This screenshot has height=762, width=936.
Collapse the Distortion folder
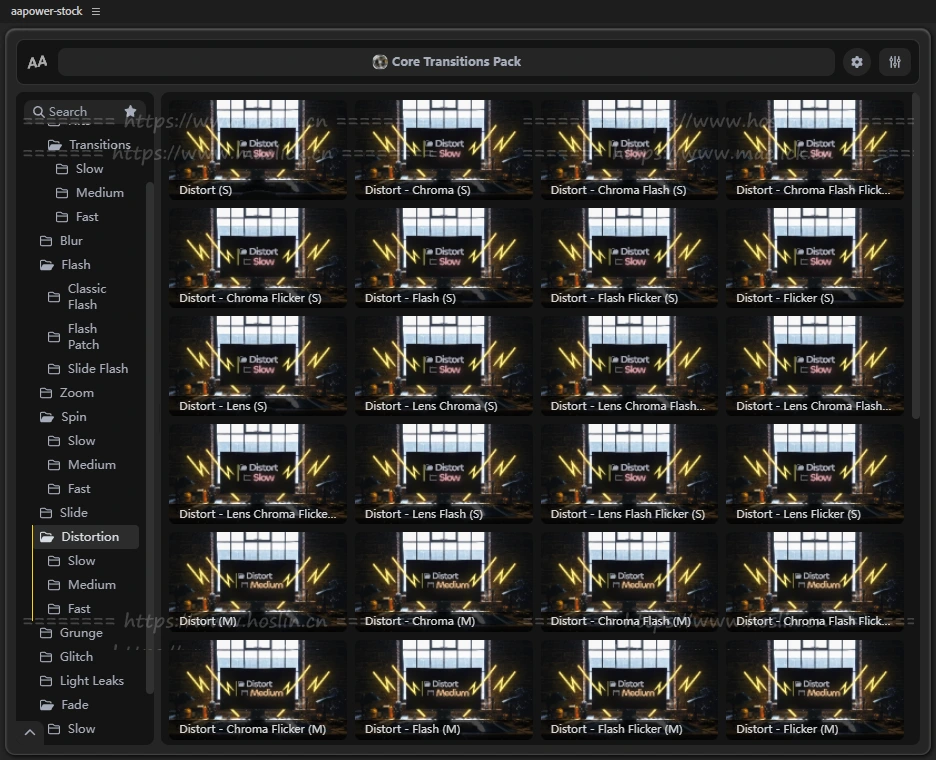[x=46, y=537]
